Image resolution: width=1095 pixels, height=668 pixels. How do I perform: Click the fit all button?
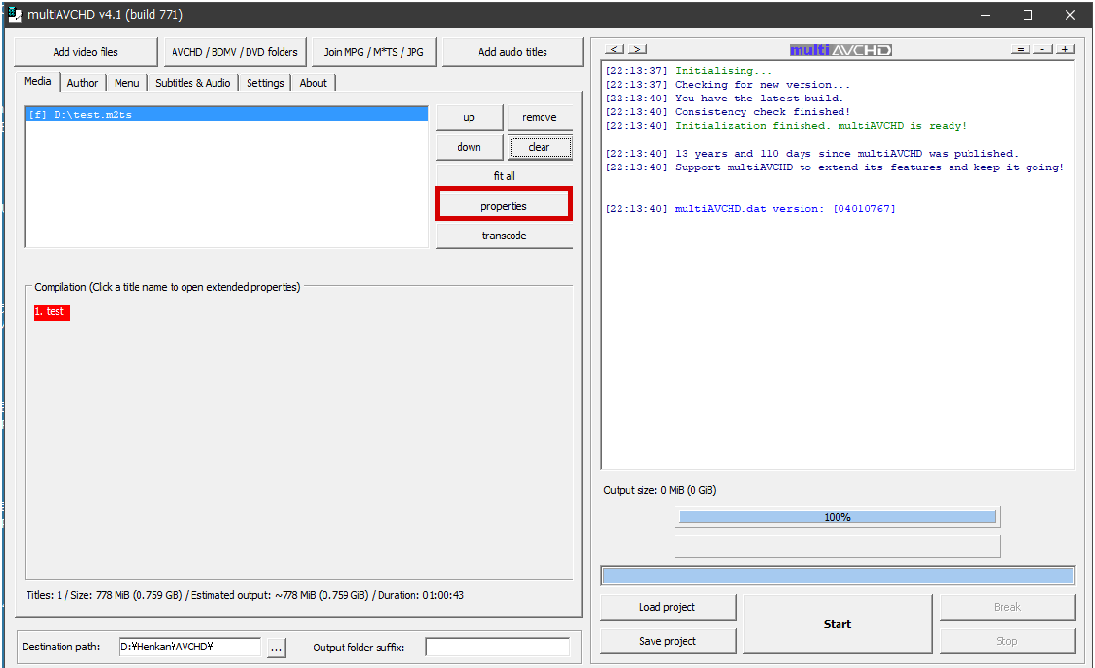tap(504, 176)
